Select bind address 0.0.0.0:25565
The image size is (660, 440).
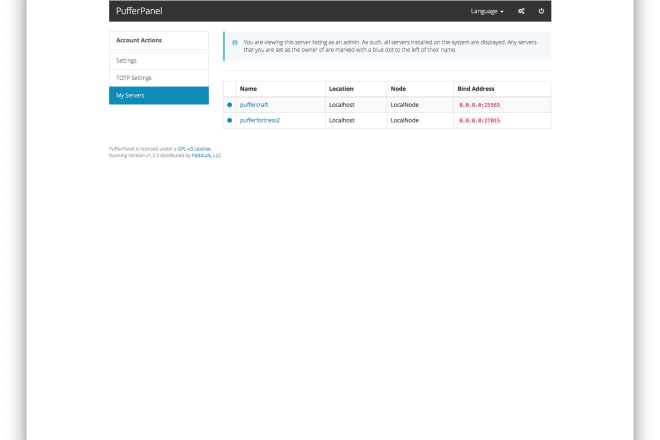(479, 105)
